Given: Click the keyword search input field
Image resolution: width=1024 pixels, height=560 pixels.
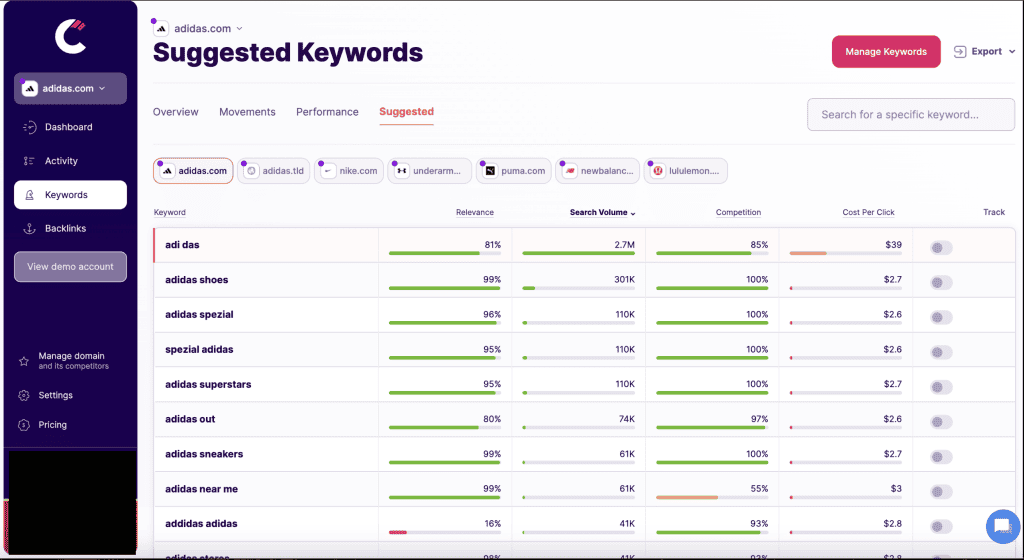Looking at the screenshot, I should coord(911,115).
